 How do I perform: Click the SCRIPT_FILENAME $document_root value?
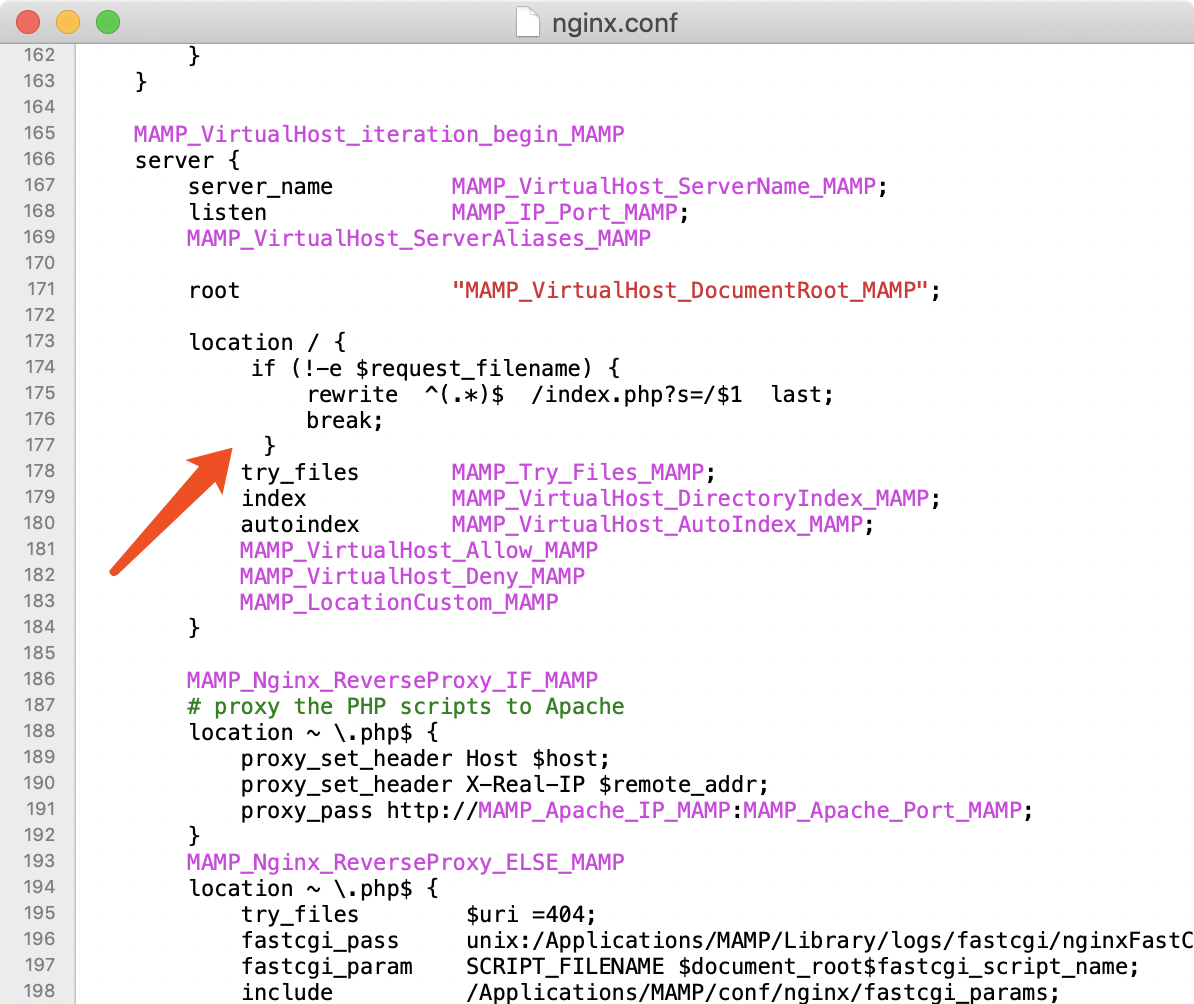pos(803,967)
